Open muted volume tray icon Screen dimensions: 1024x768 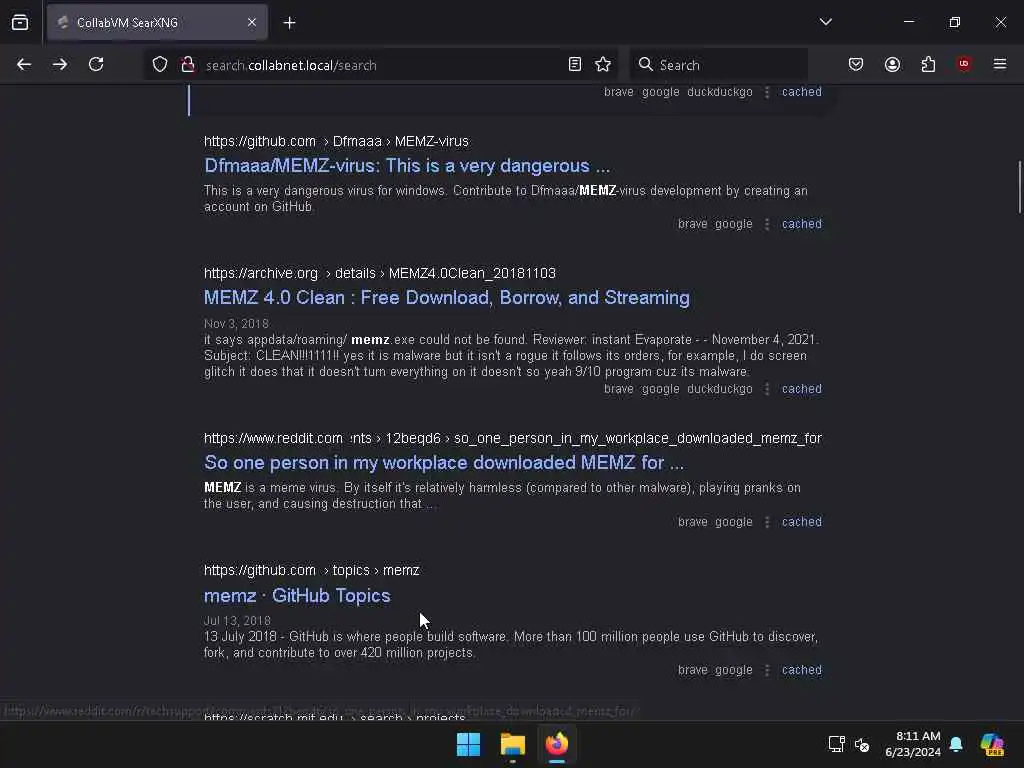click(862, 744)
